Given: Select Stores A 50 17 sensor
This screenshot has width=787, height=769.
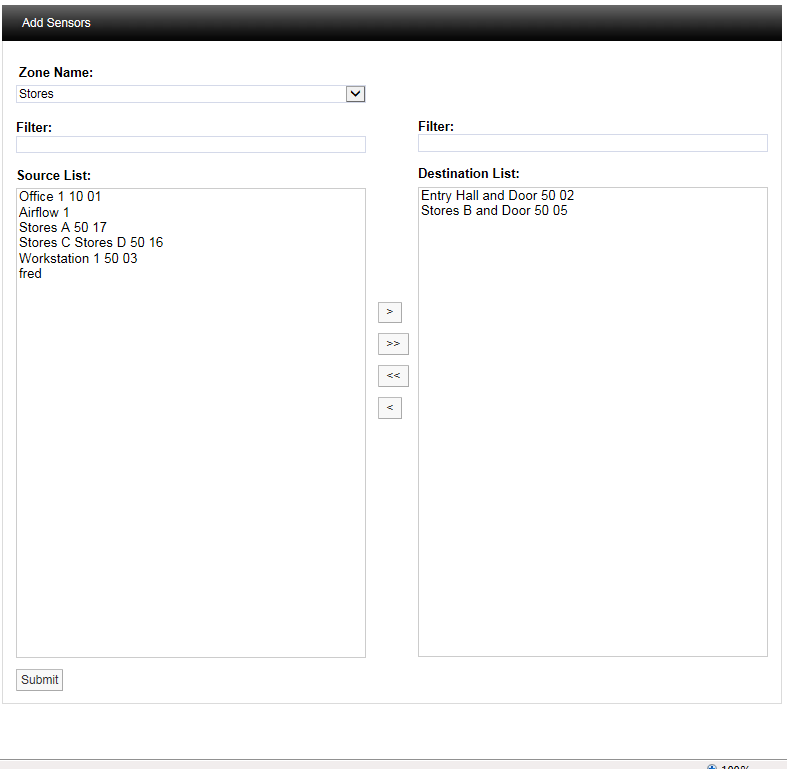Looking at the screenshot, I should click(x=62, y=228).
